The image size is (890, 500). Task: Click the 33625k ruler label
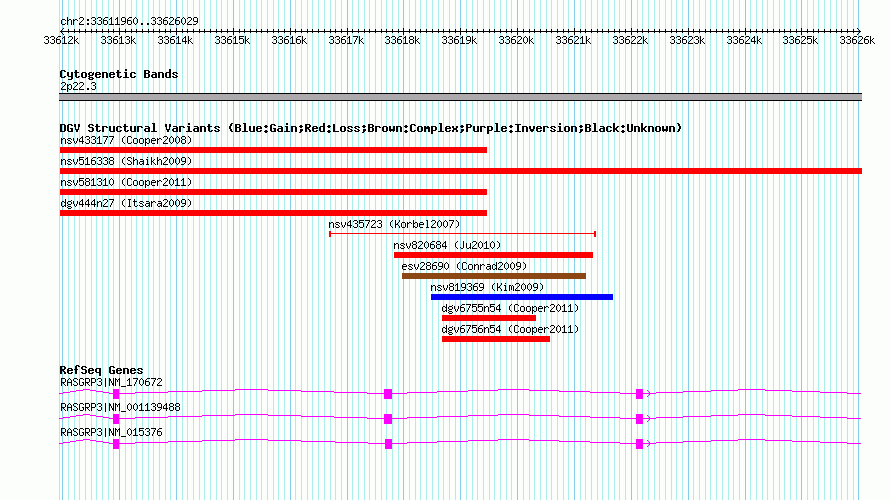tap(800, 40)
